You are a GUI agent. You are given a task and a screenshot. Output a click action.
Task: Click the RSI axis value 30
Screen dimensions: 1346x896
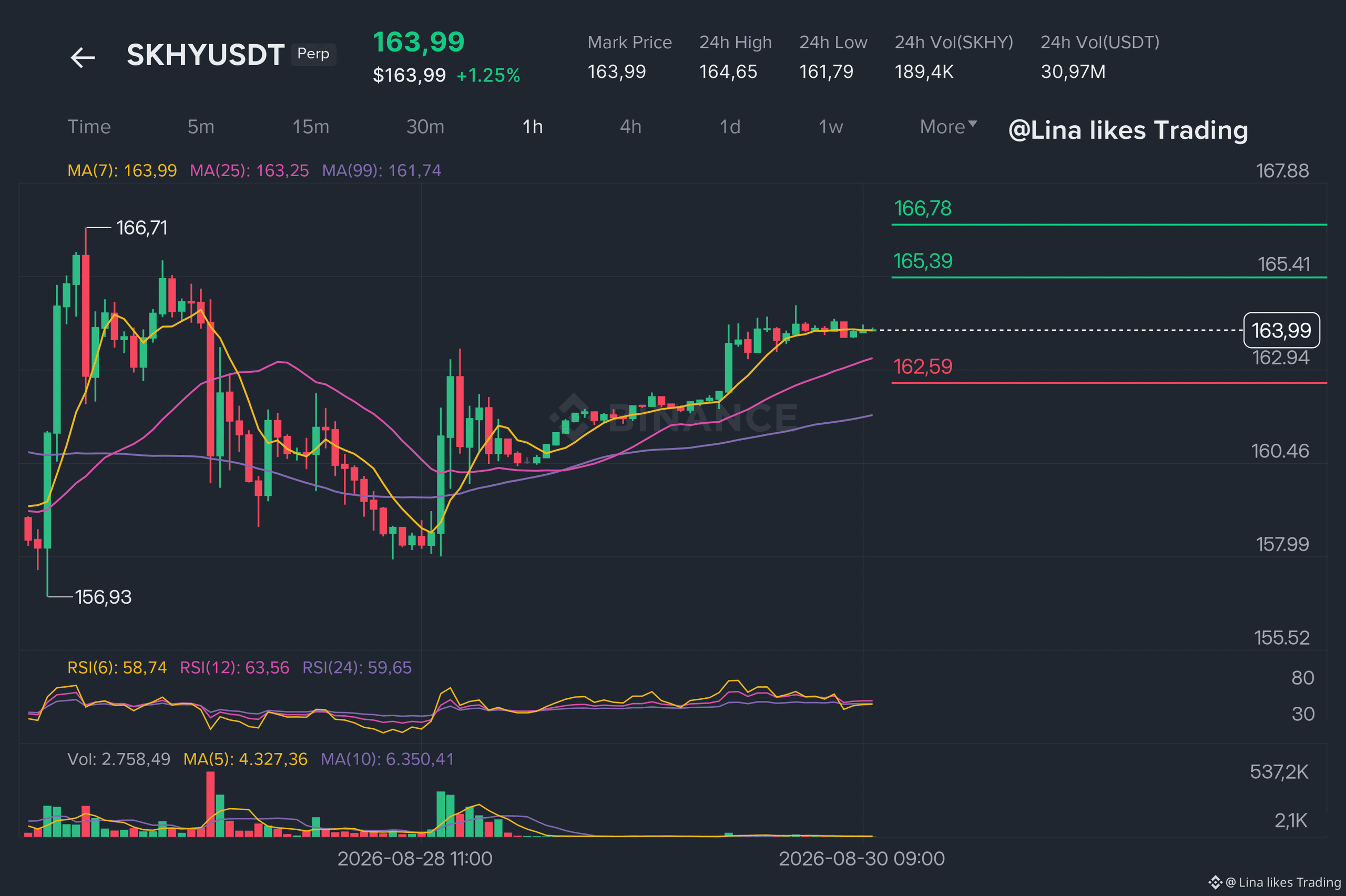1303,714
